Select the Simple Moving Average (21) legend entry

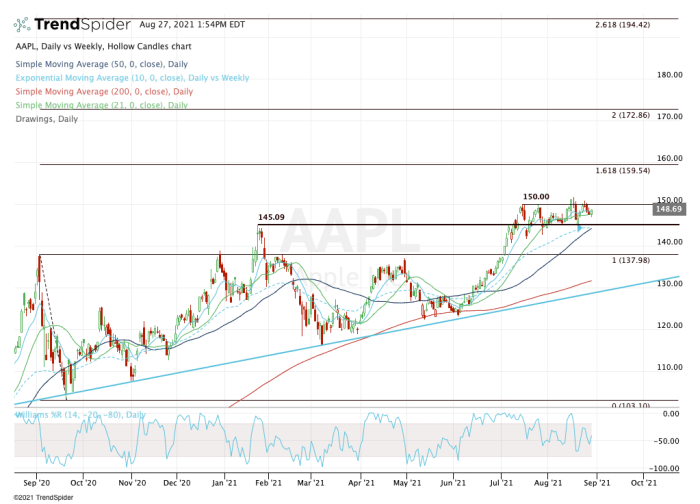click(x=102, y=105)
